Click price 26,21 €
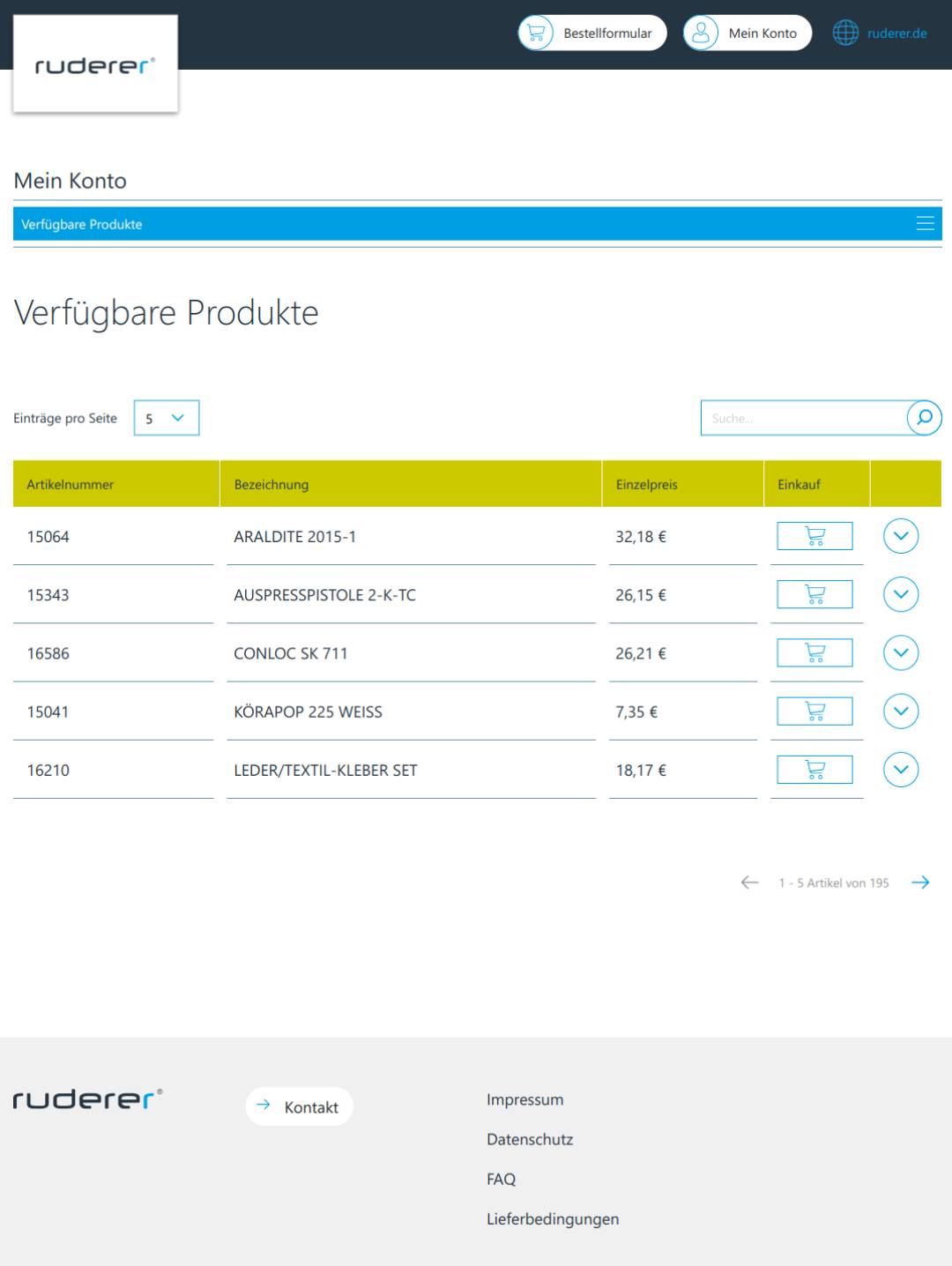This screenshot has width=952, height=1266. click(x=641, y=653)
